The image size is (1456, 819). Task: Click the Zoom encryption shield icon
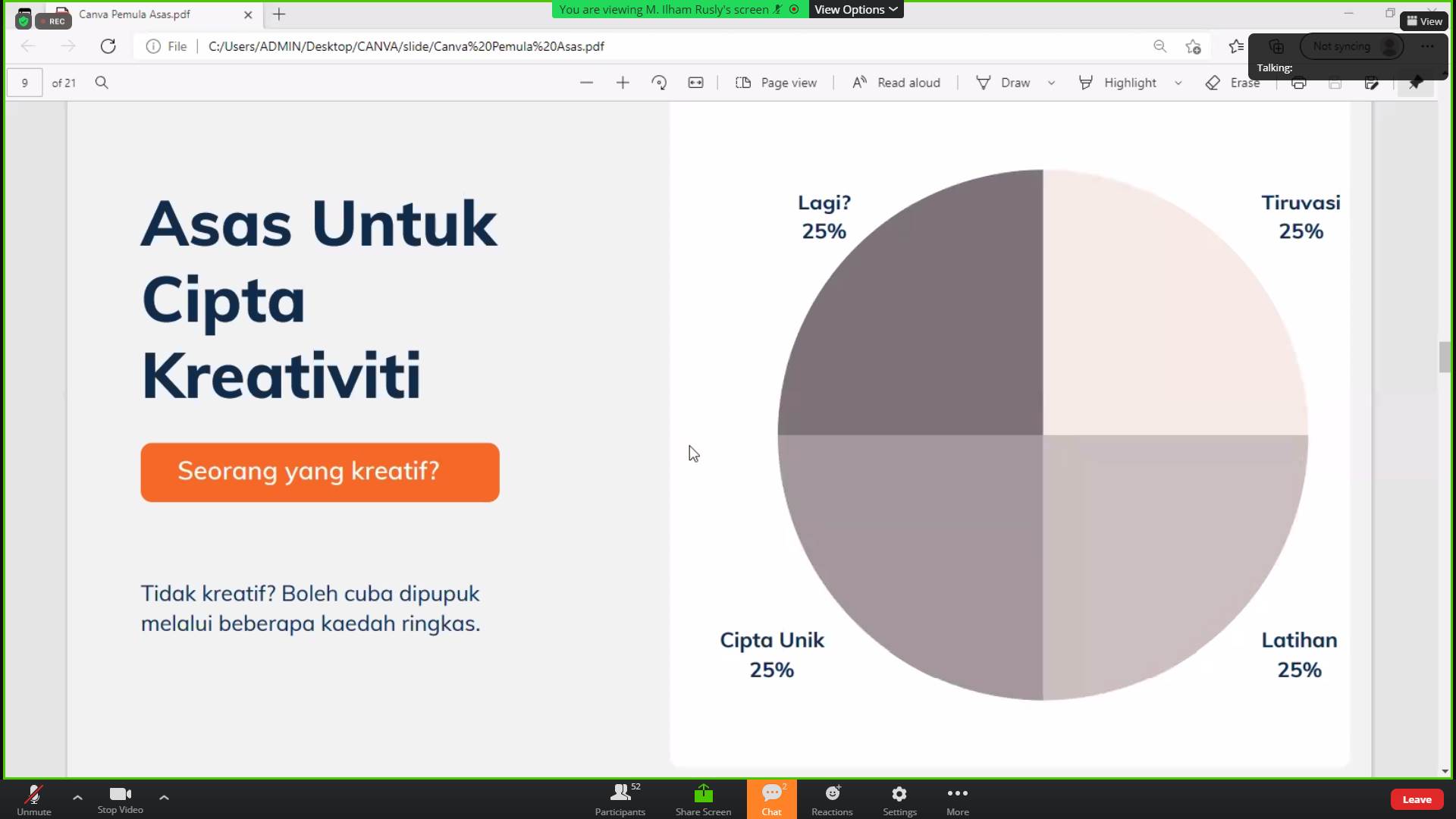[x=24, y=21]
